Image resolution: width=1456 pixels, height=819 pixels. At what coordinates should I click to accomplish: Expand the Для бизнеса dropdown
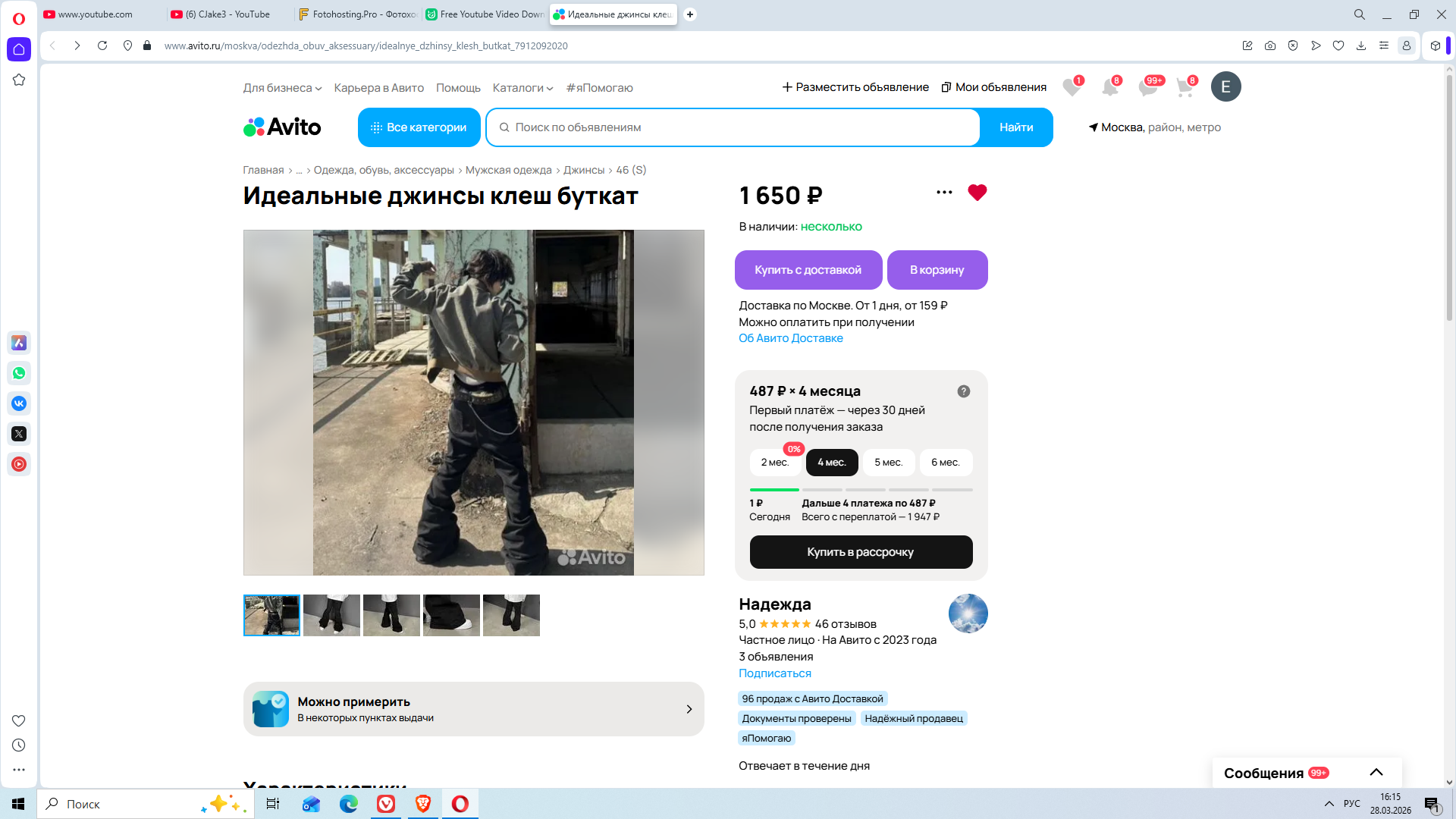pyautogui.click(x=282, y=88)
